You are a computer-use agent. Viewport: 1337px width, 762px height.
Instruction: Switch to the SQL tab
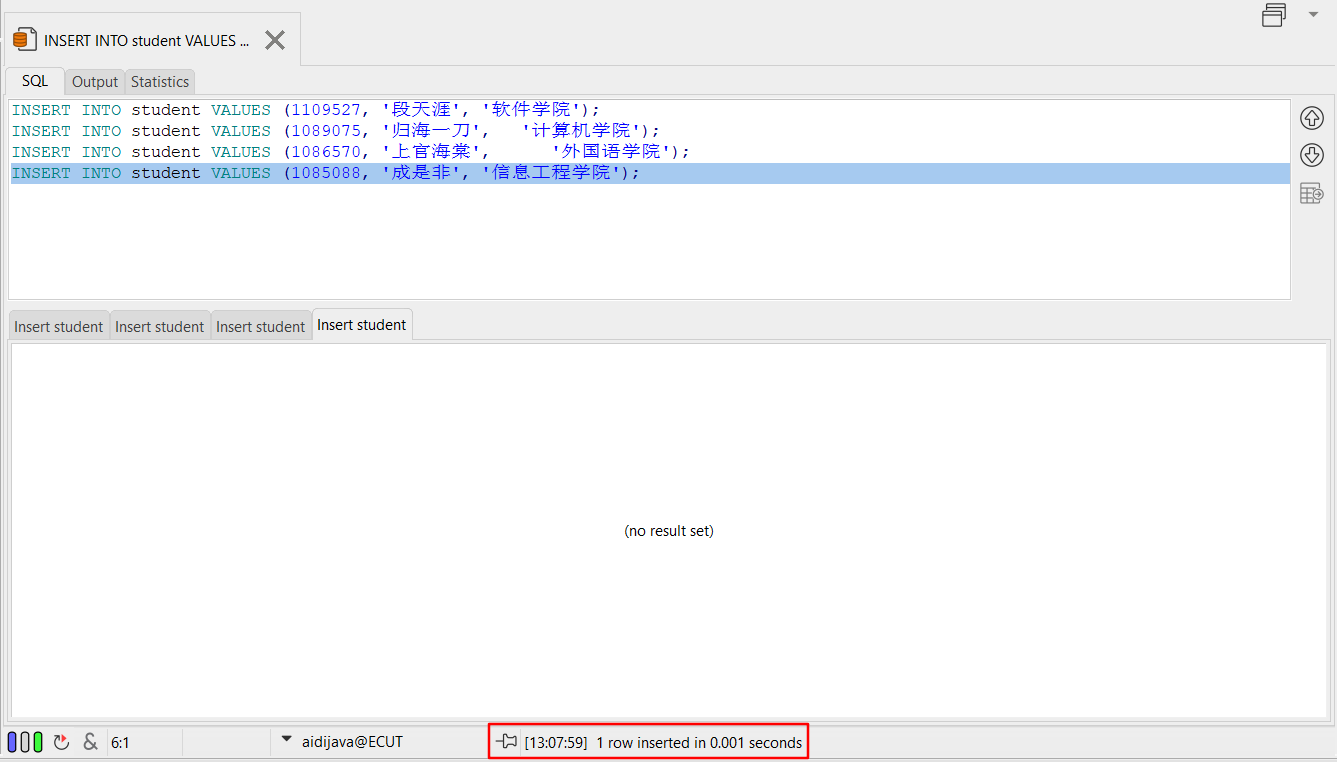[x=35, y=81]
